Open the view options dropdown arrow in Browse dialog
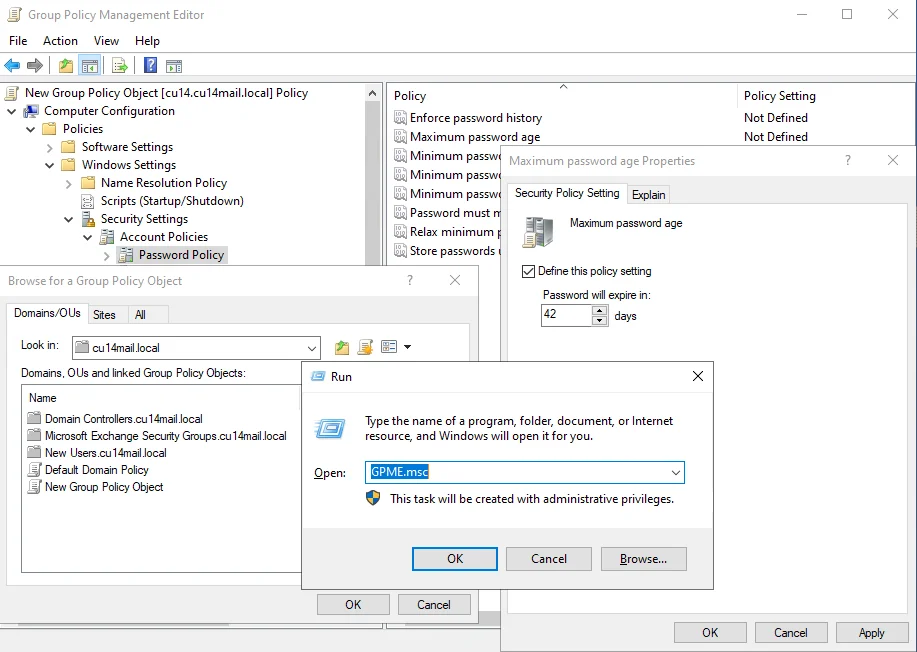 tap(408, 347)
